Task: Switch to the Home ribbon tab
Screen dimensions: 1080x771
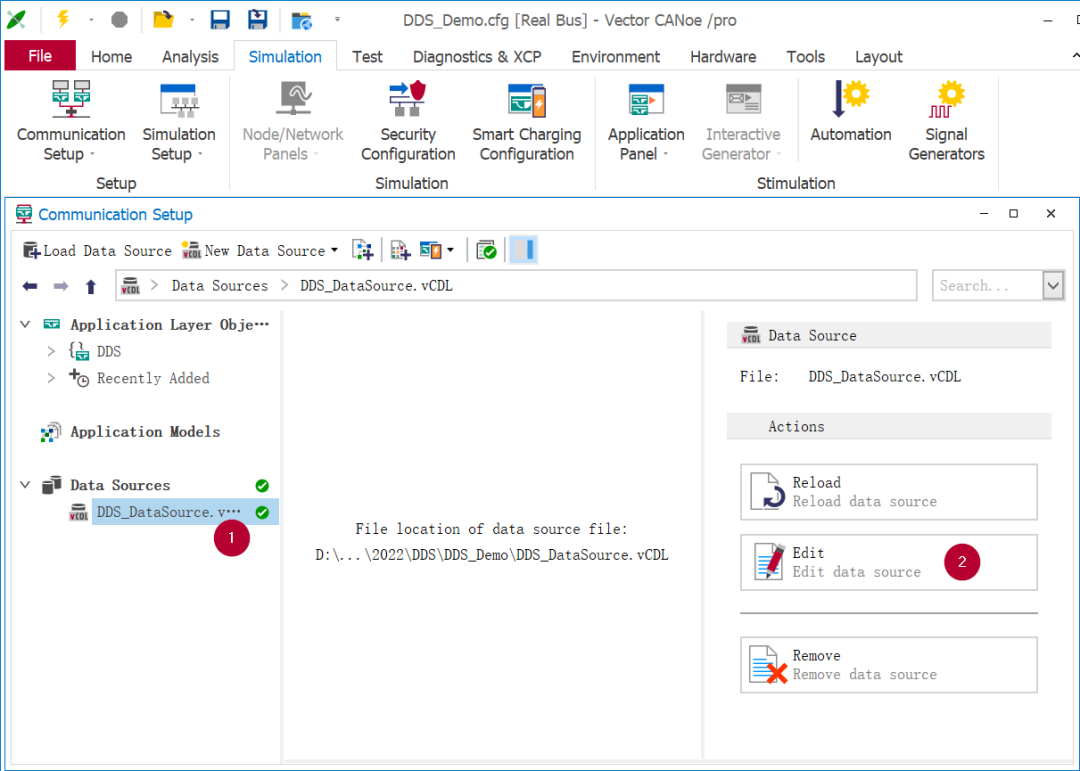Action: point(111,56)
